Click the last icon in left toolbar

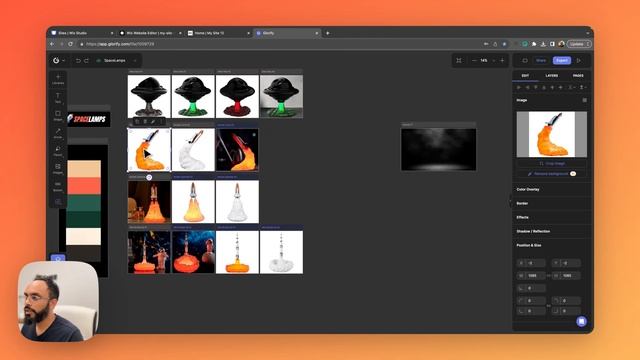click(x=58, y=202)
